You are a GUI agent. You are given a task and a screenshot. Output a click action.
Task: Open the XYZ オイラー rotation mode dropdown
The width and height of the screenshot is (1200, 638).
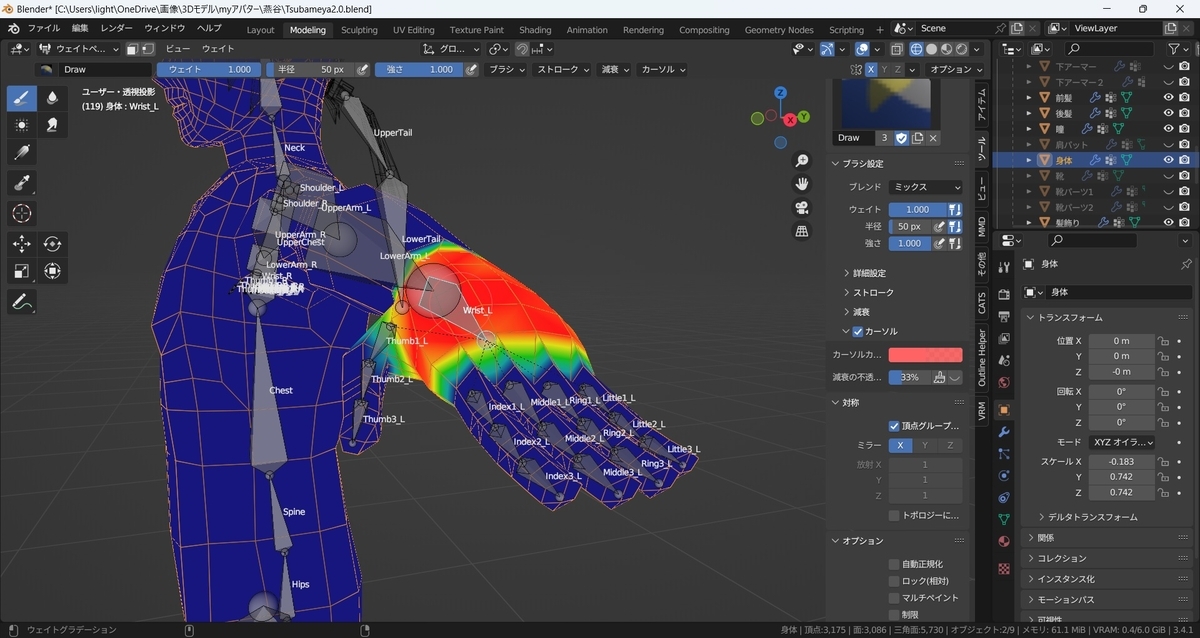point(1122,442)
